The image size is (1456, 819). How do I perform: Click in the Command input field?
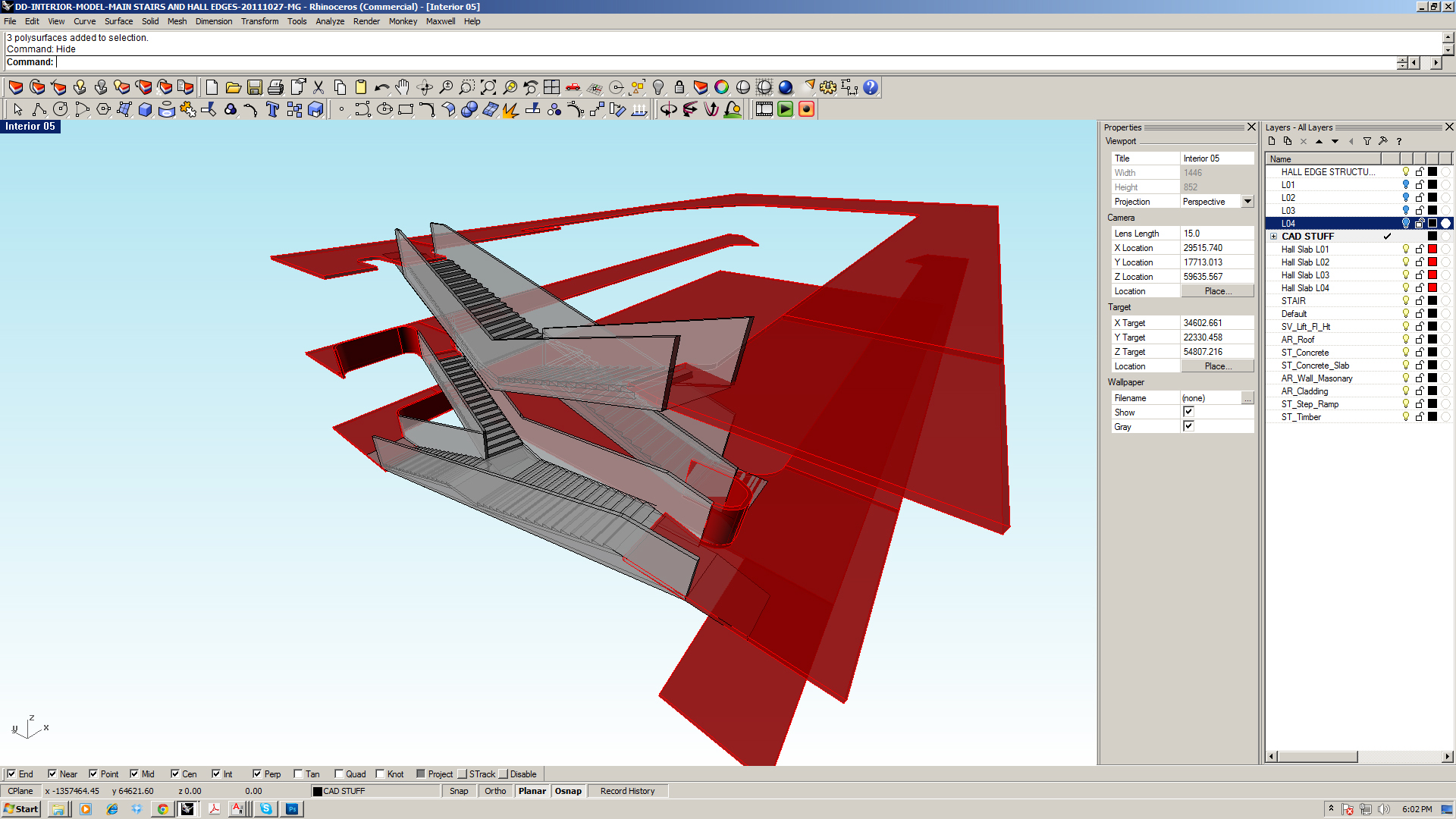click(724, 62)
